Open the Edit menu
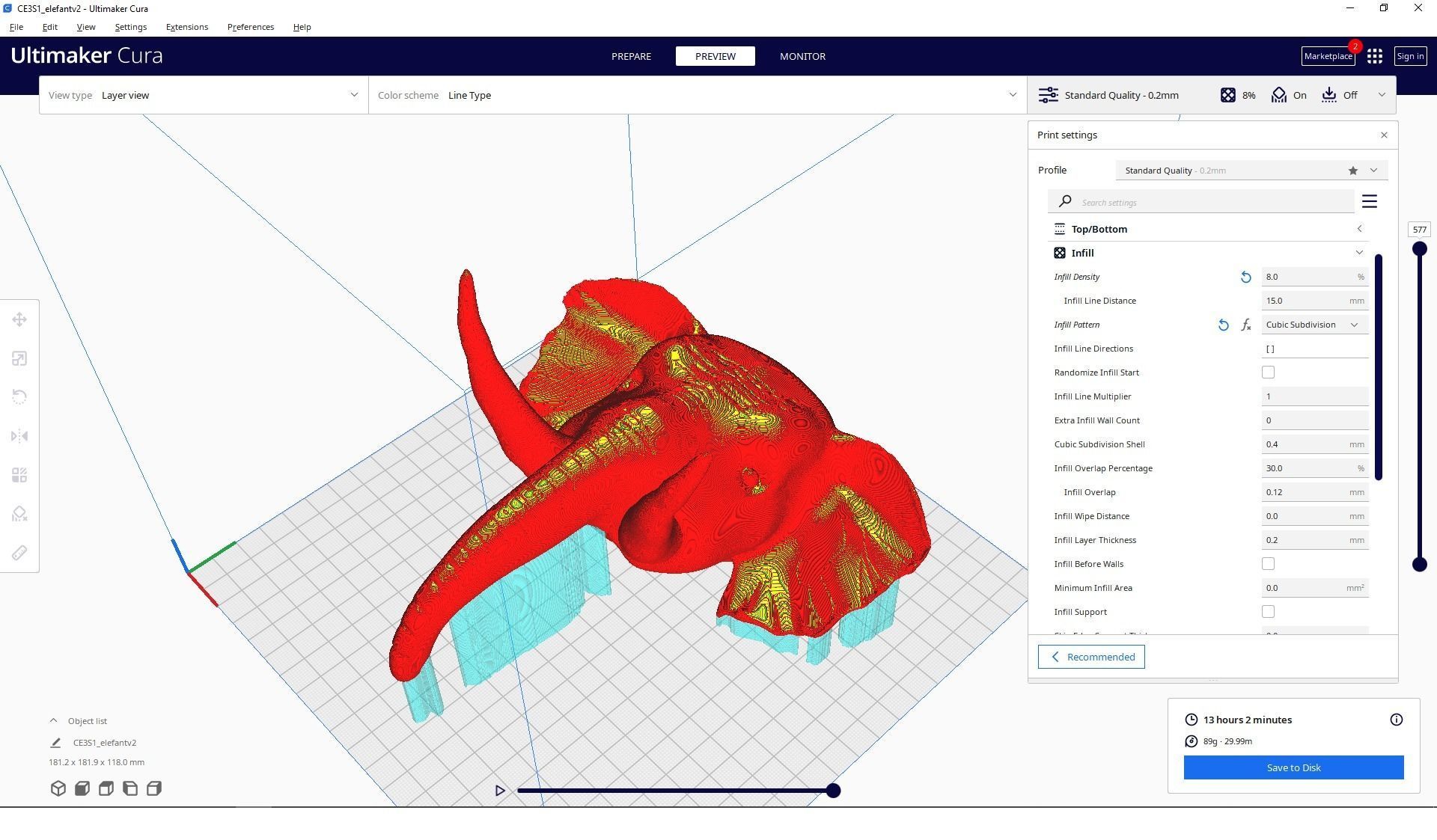 50,27
